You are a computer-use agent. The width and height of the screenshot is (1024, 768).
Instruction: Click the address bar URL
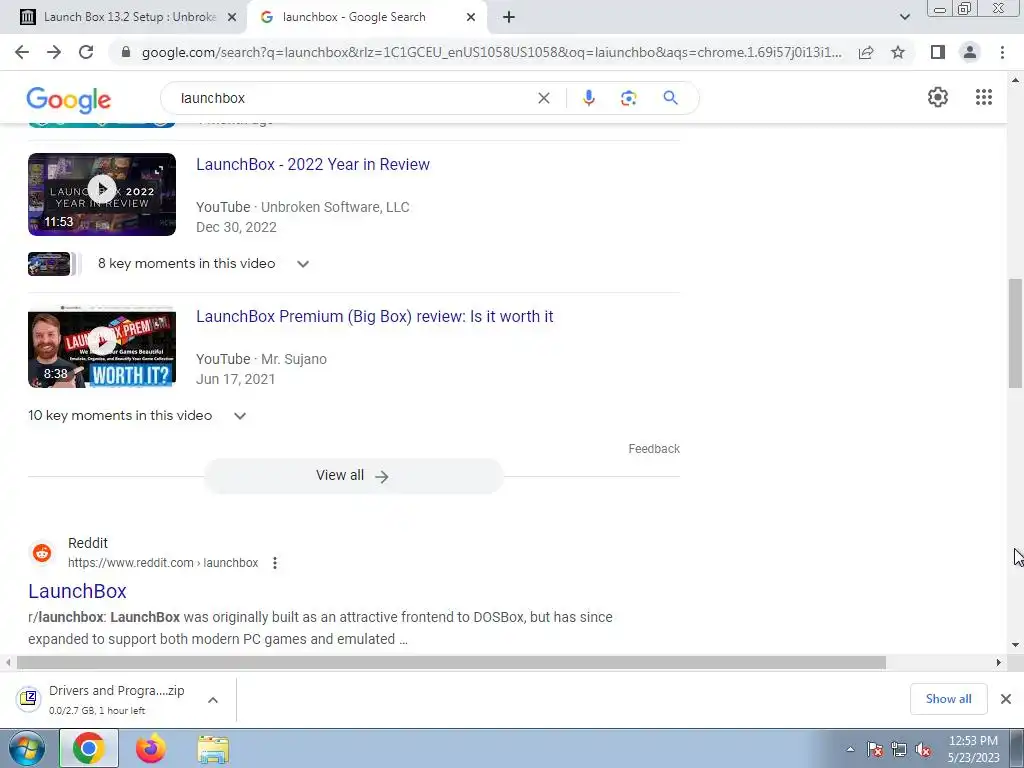492,52
